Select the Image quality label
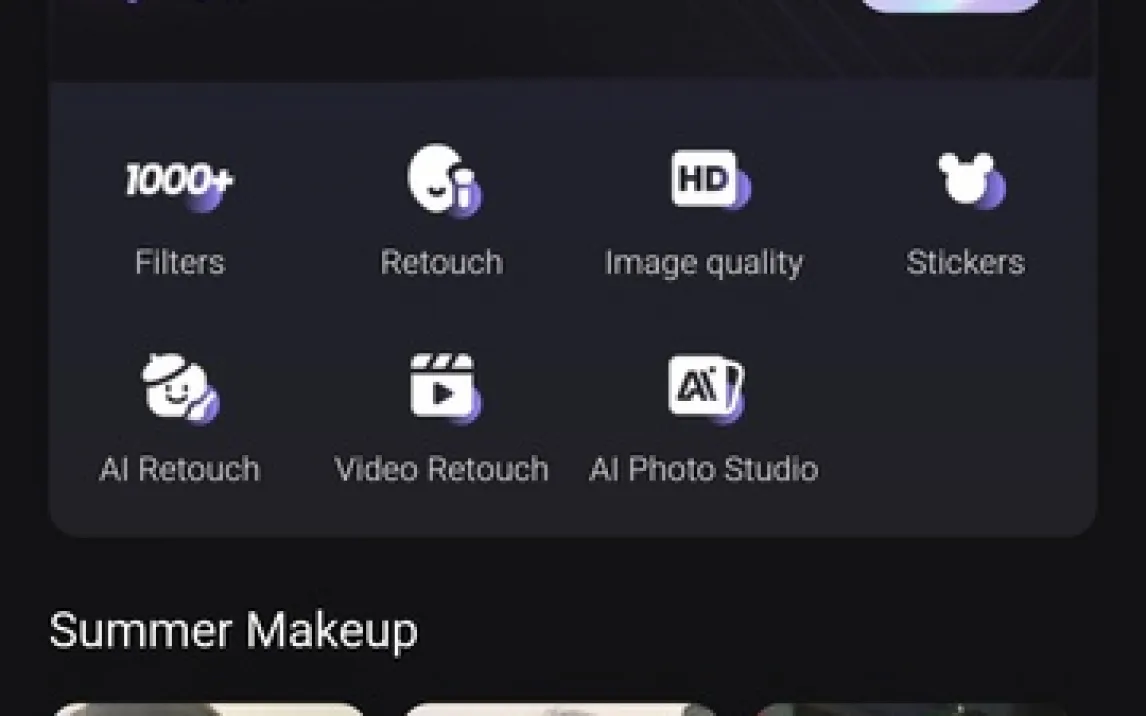This screenshot has width=1146, height=716. click(x=704, y=263)
